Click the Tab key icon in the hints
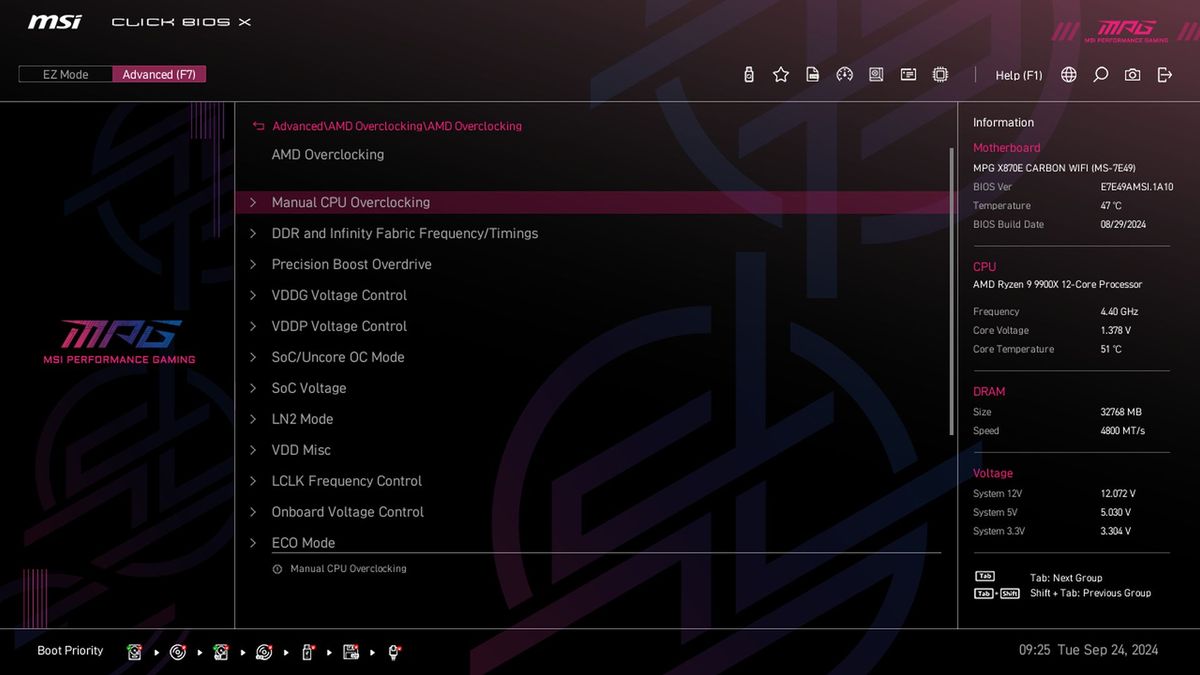This screenshot has width=1200, height=675. pos(985,577)
